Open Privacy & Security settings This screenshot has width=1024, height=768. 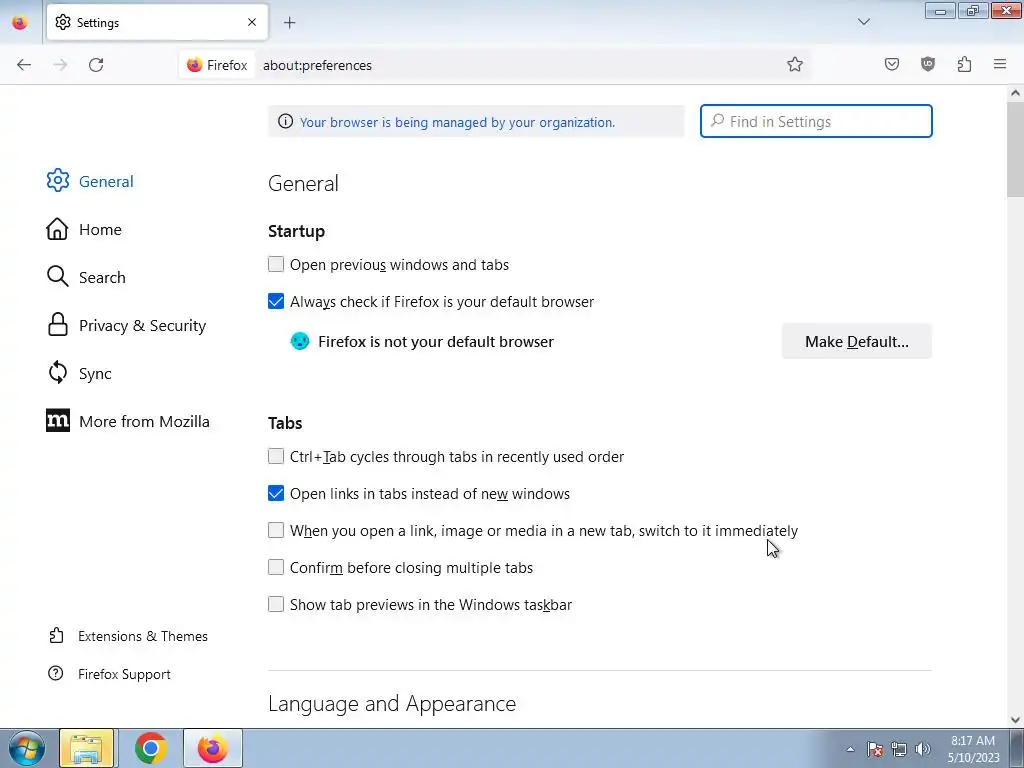click(127, 325)
